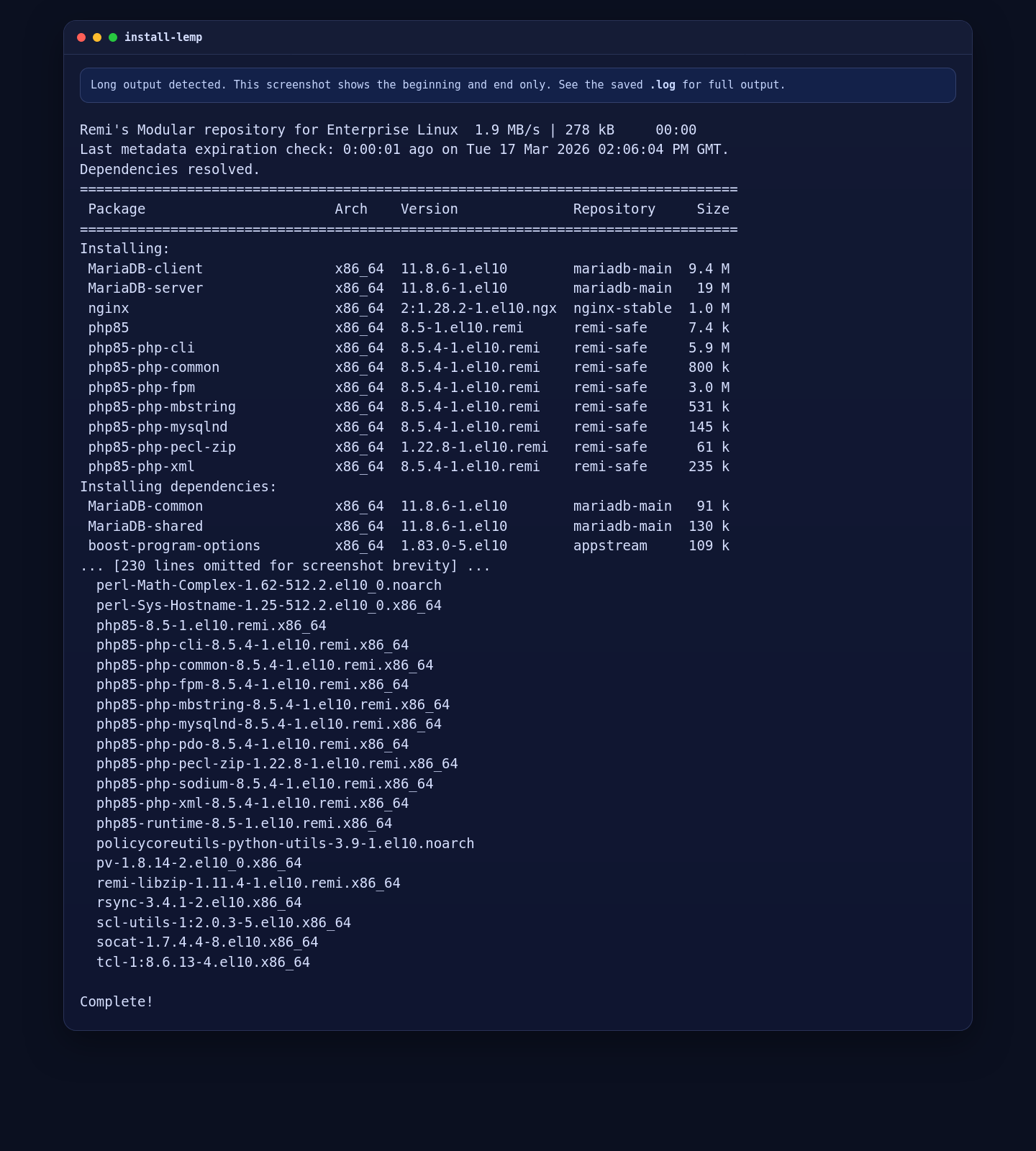Click the Package column header
1036x1151 pixels.
point(117,209)
